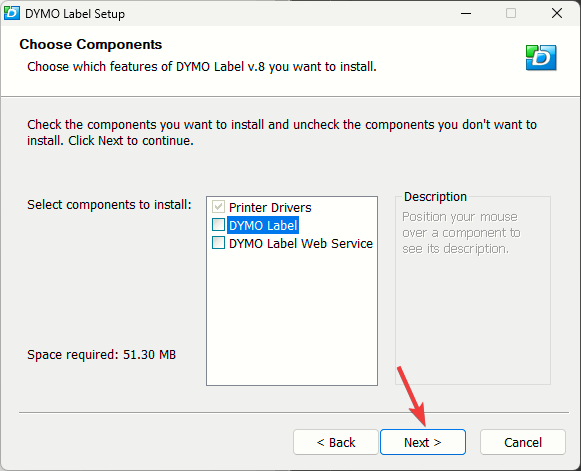Minimize the DYMO Label Setup window
The image size is (581, 471).
[x=466, y=13]
